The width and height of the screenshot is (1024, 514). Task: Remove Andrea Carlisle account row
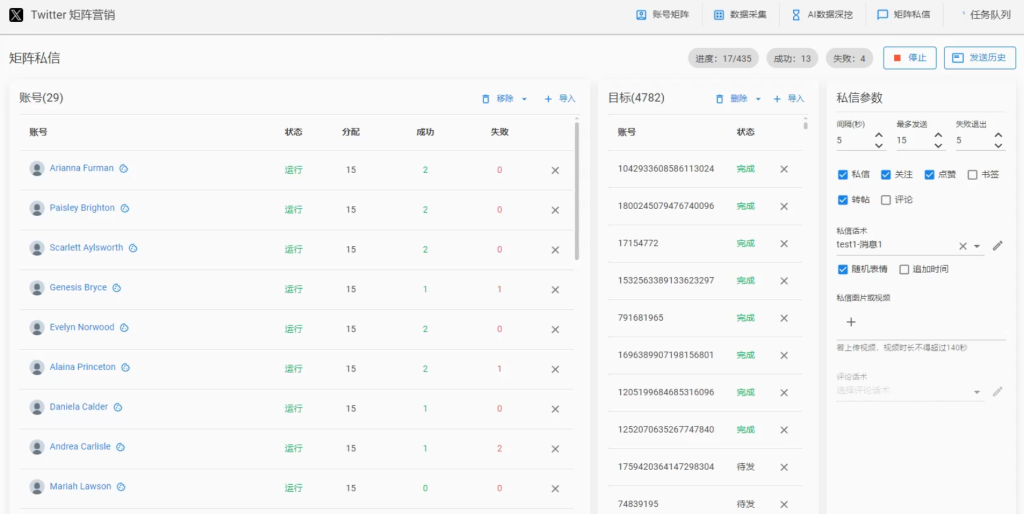click(555, 449)
